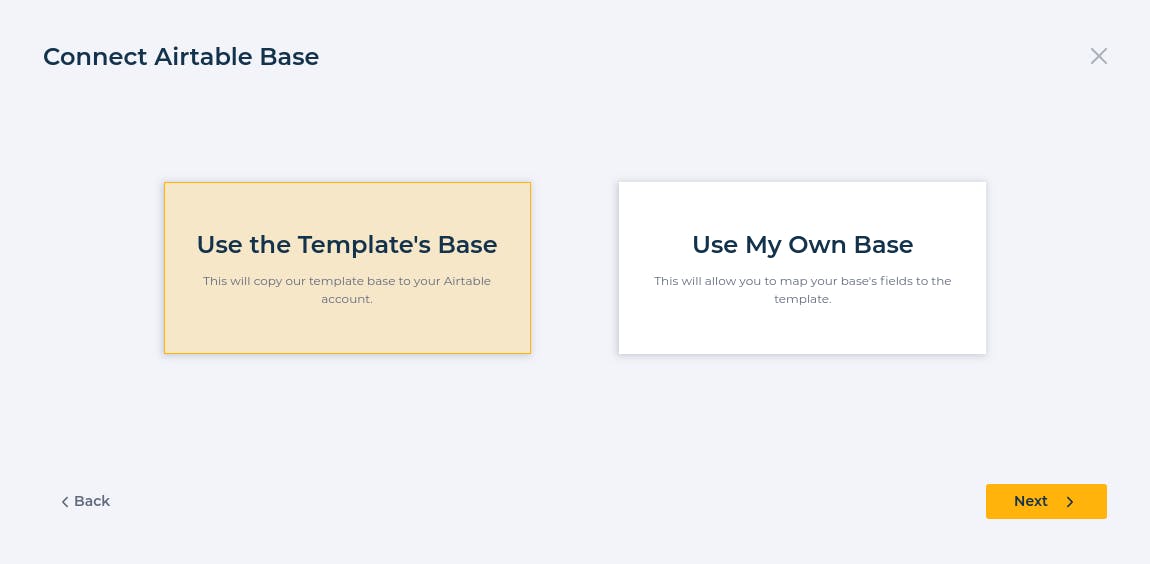Click the word Back at bottom left

click(92, 501)
